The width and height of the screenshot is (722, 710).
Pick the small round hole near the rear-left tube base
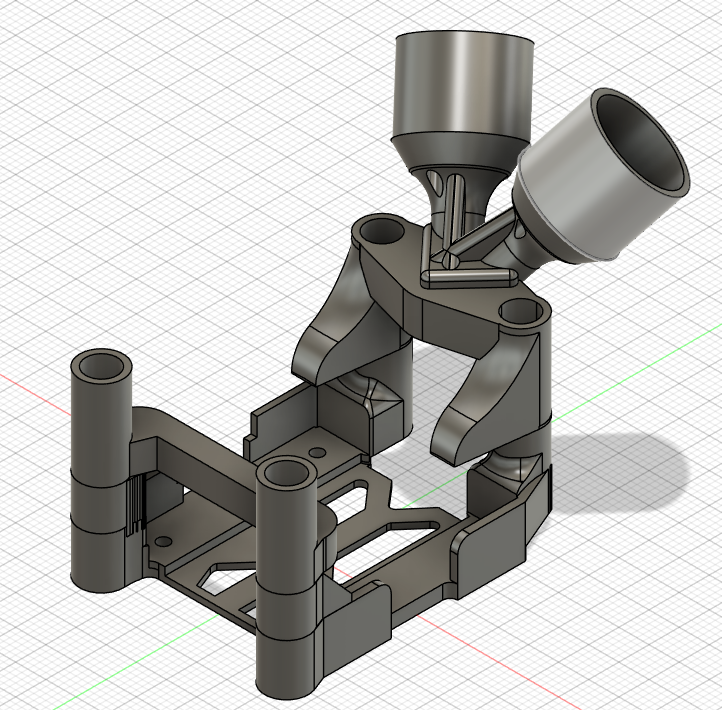coord(163,541)
